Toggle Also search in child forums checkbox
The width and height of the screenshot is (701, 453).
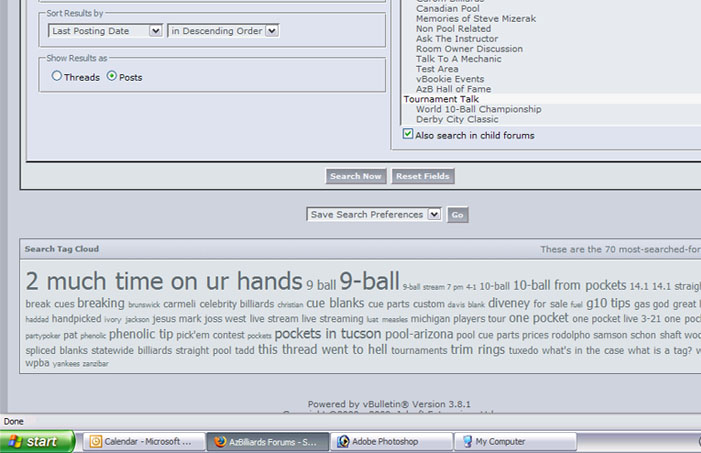pyautogui.click(x=408, y=134)
